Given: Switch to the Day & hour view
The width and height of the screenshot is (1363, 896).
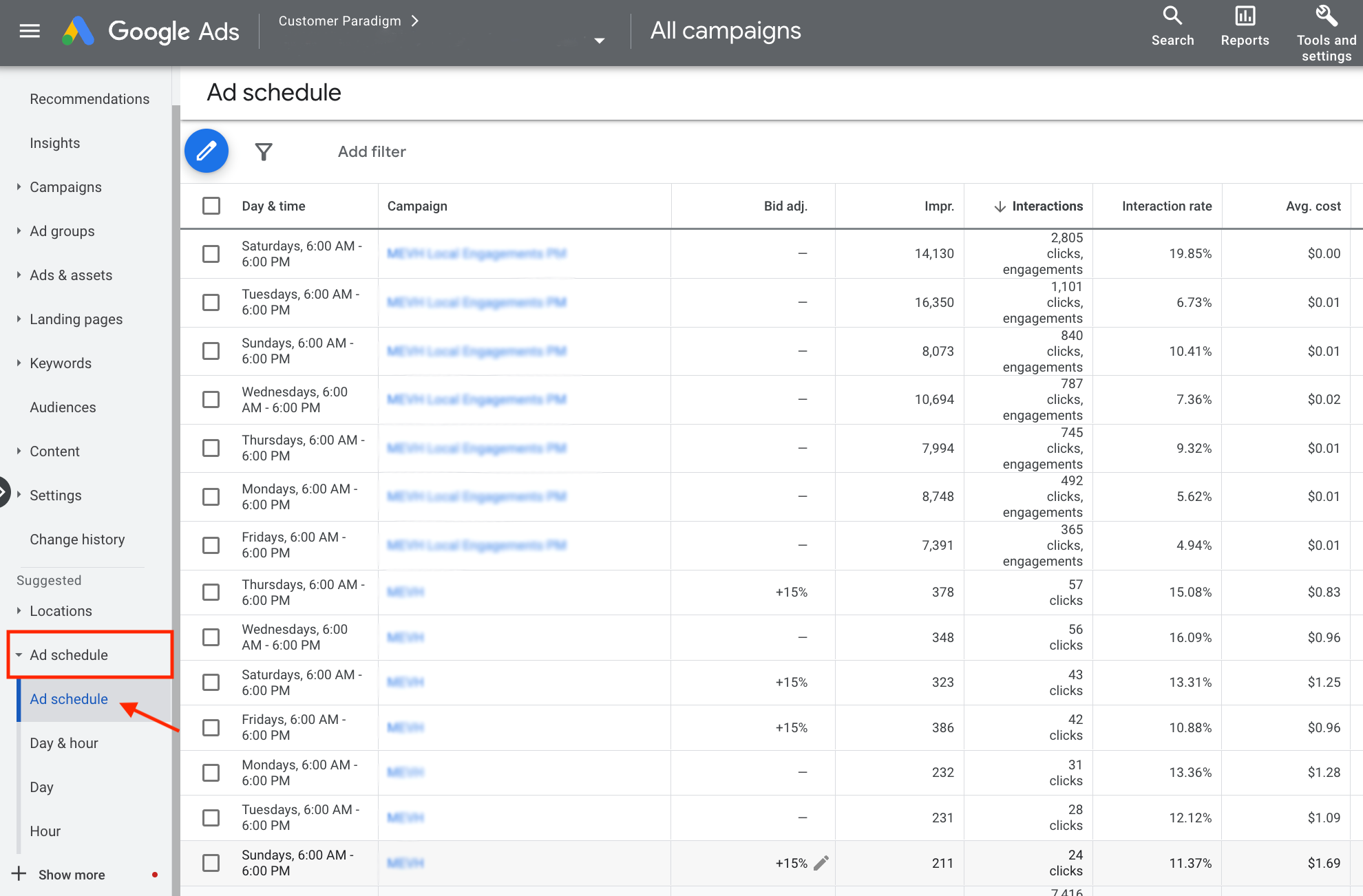Looking at the screenshot, I should [x=64, y=743].
